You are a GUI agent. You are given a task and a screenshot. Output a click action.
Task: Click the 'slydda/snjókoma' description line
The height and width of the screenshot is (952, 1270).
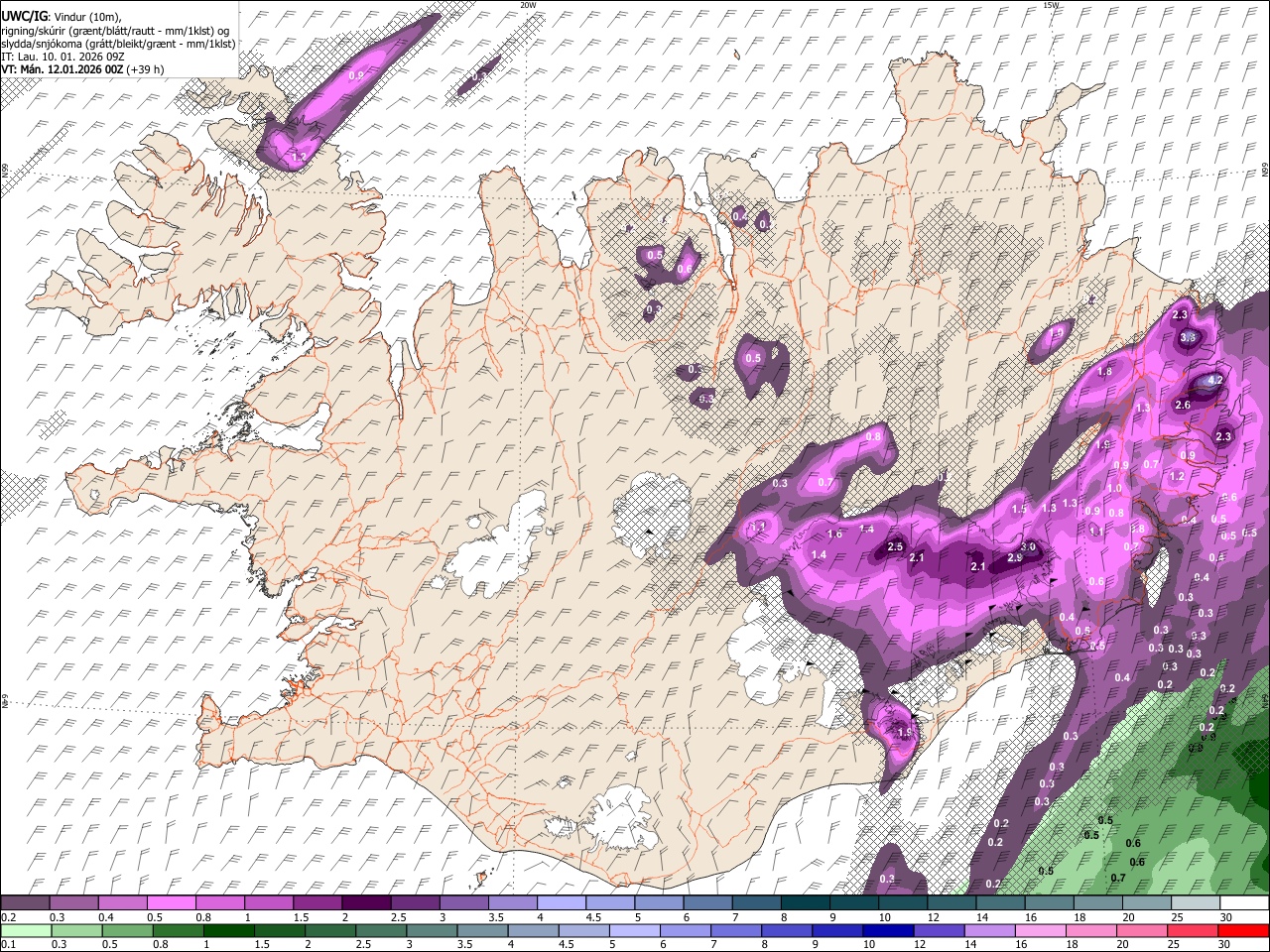click(x=118, y=44)
